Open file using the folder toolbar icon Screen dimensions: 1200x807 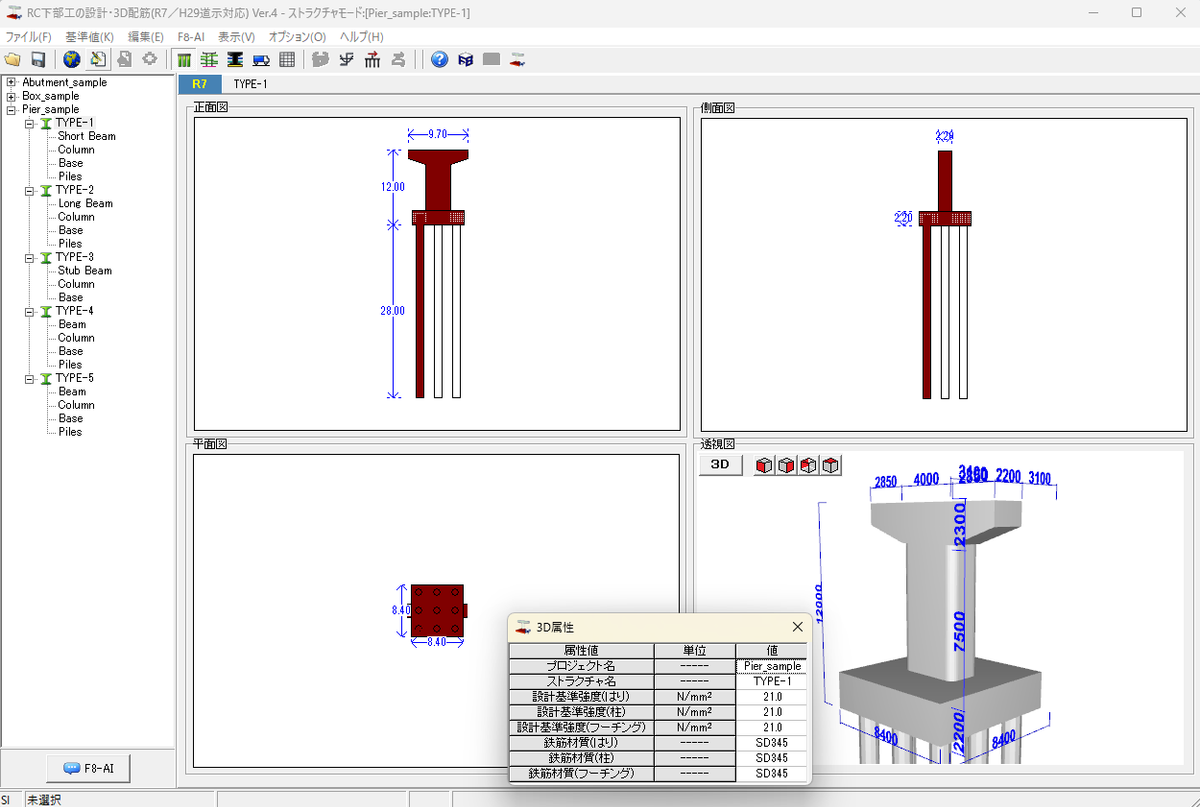tap(13, 60)
